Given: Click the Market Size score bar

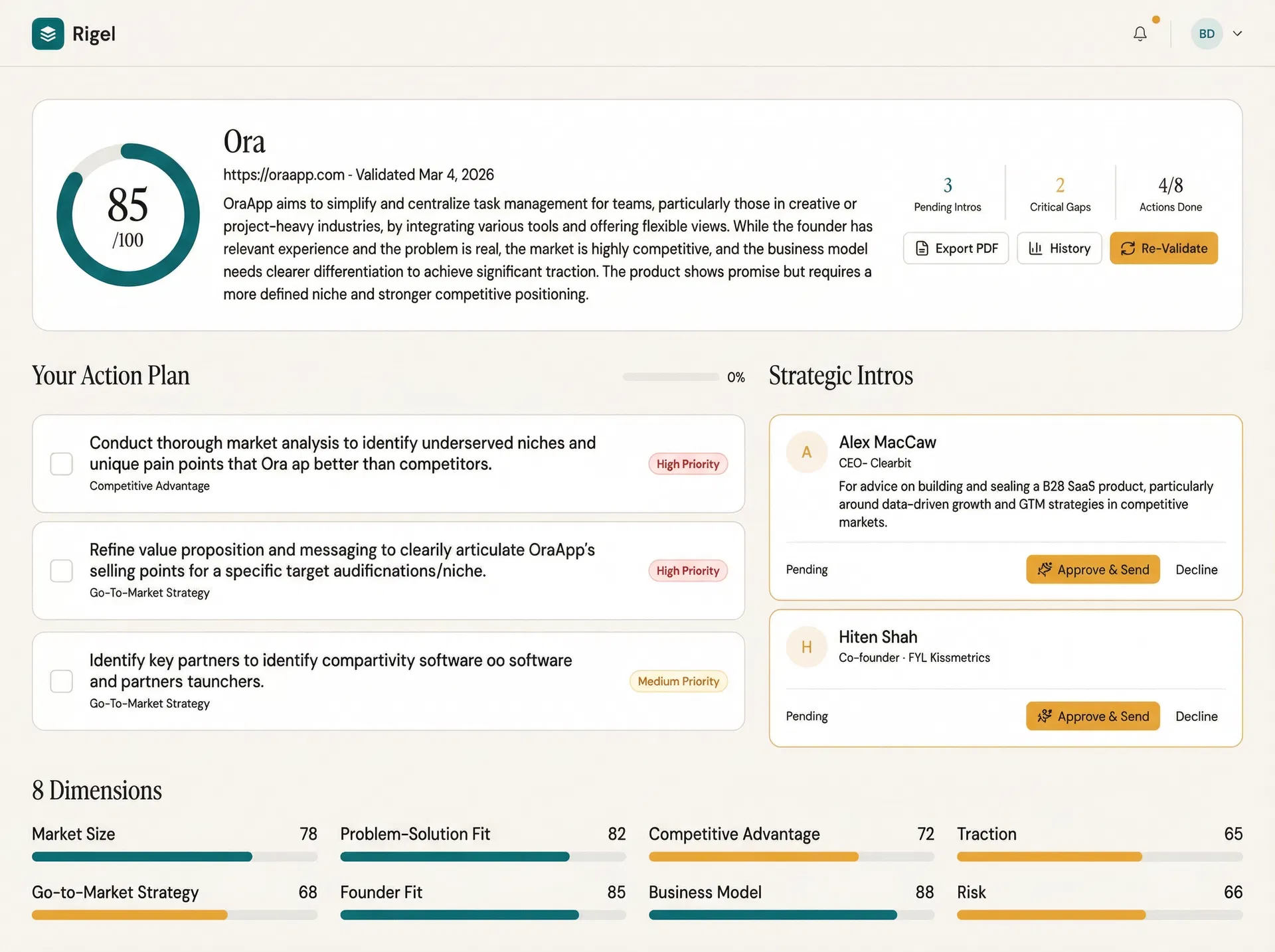Looking at the screenshot, I should [x=174, y=857].
